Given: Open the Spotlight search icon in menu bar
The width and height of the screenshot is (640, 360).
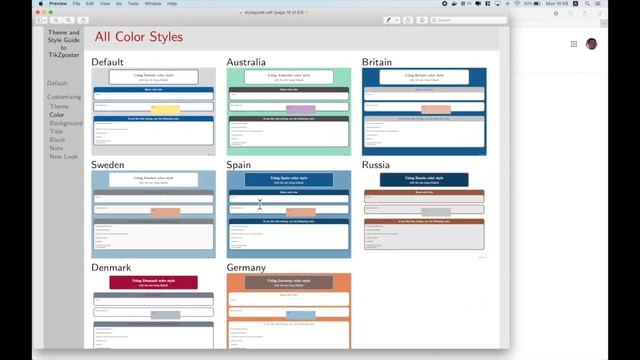Looking at the screenshot, I should 587,4.
